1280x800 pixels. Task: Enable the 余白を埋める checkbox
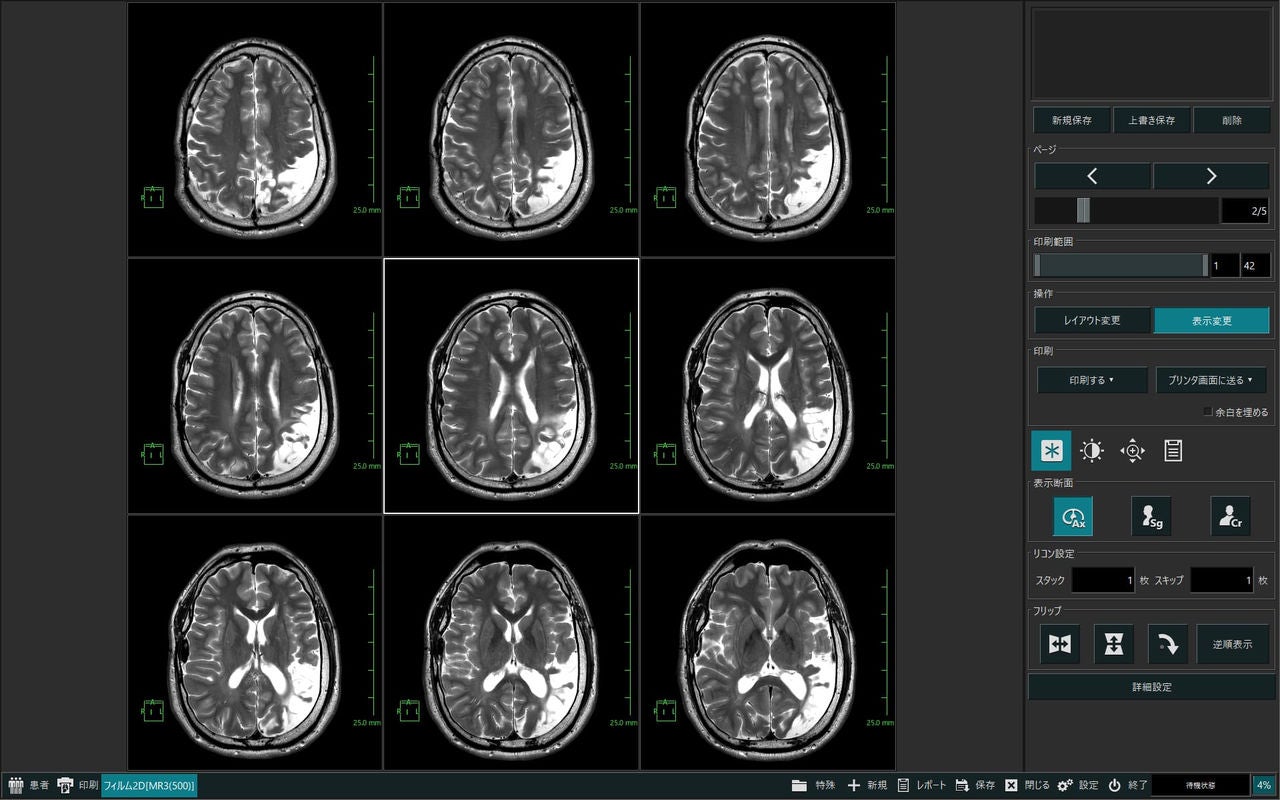pyautogui.click(x=1208, y=411)
